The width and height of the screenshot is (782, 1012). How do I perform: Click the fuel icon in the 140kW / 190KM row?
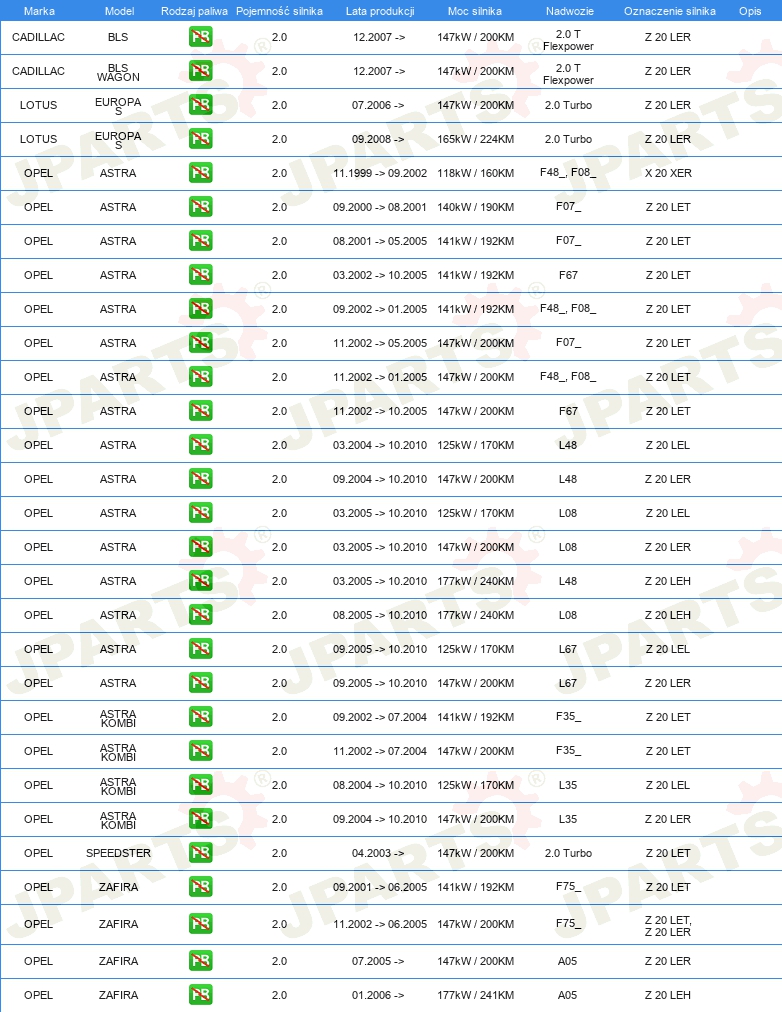tap(201, 207)
